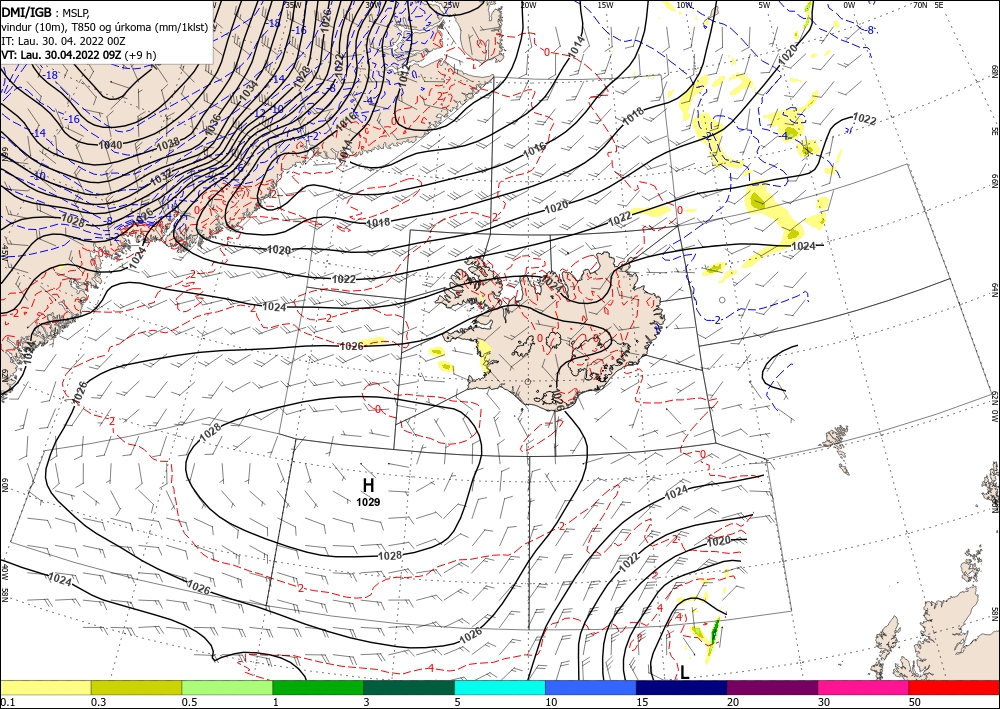Select the light green 0.5 legend swatch

(227, 687)
